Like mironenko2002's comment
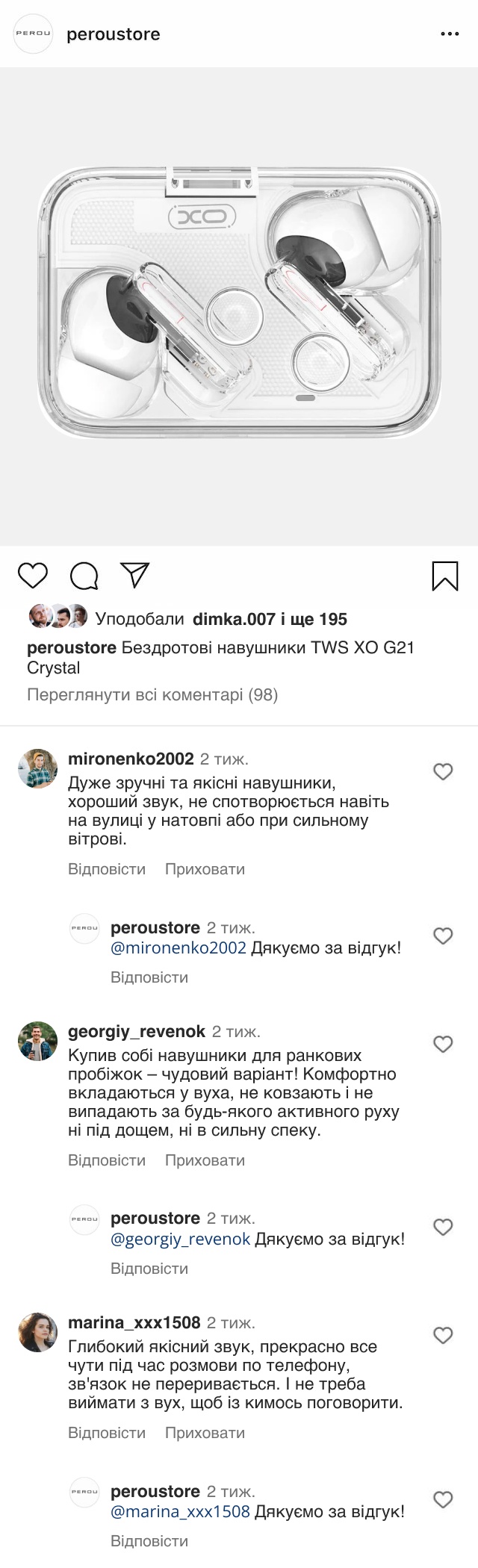The width and height of the screenshot is (478, 1568). click(444, 771)
